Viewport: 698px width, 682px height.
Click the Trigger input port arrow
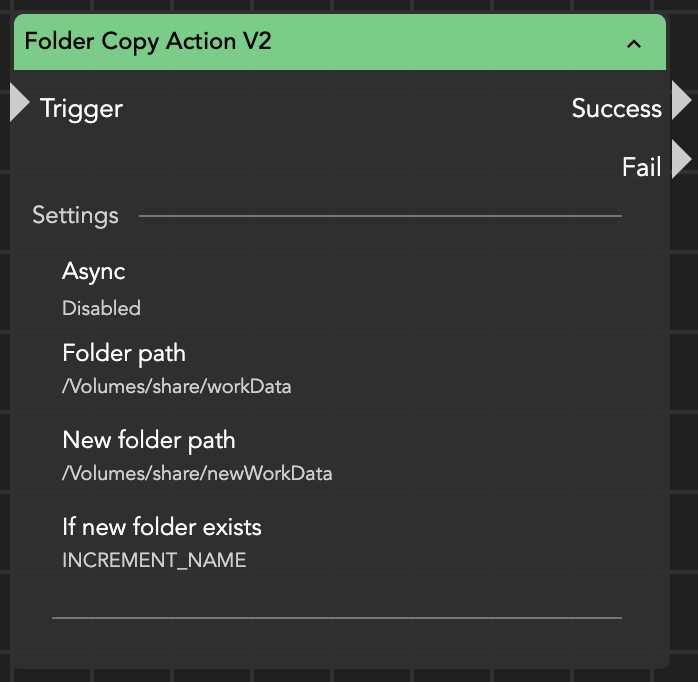click(20, 102)
